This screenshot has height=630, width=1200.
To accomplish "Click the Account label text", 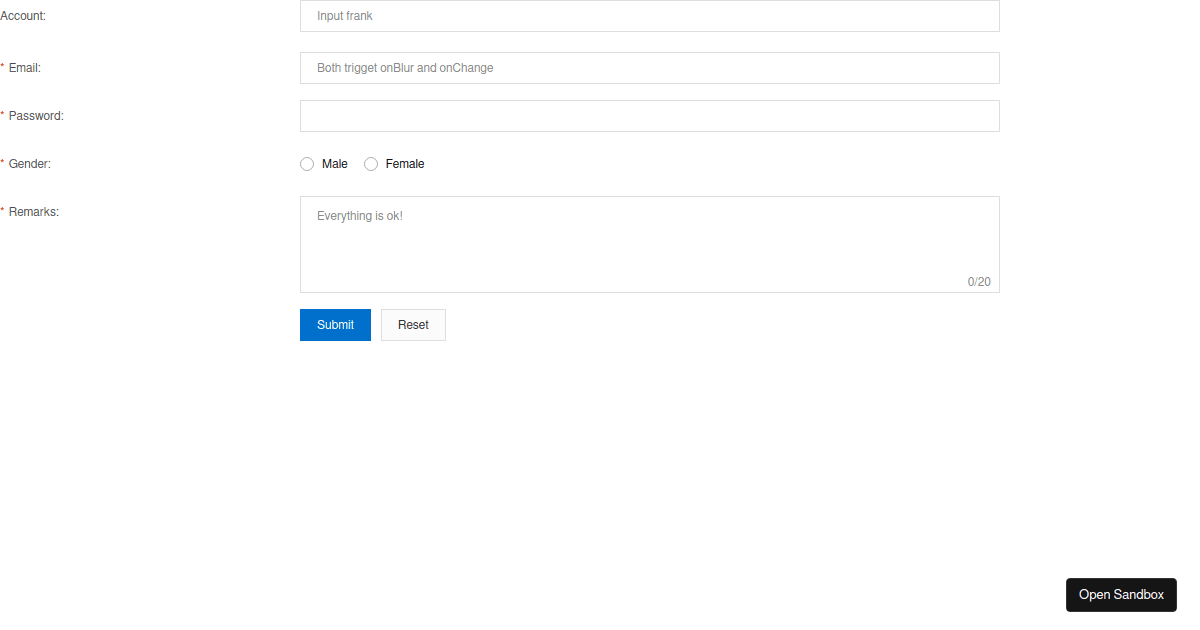I will click(x=24, y=15).
